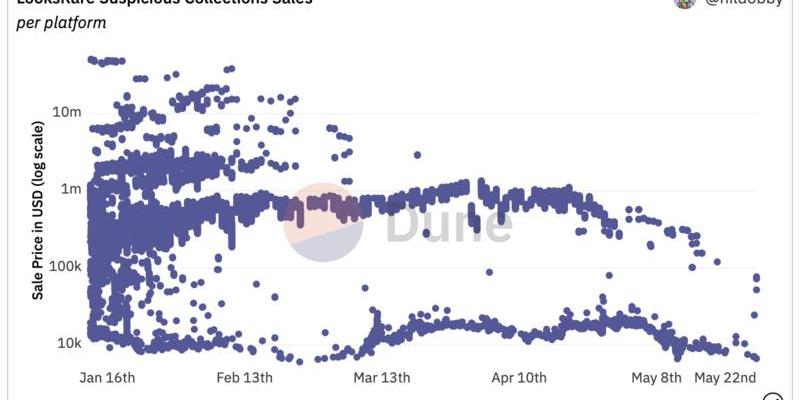The image size is (800, 400).
Task: Click the author avatar icon
Action: point(685,3)
